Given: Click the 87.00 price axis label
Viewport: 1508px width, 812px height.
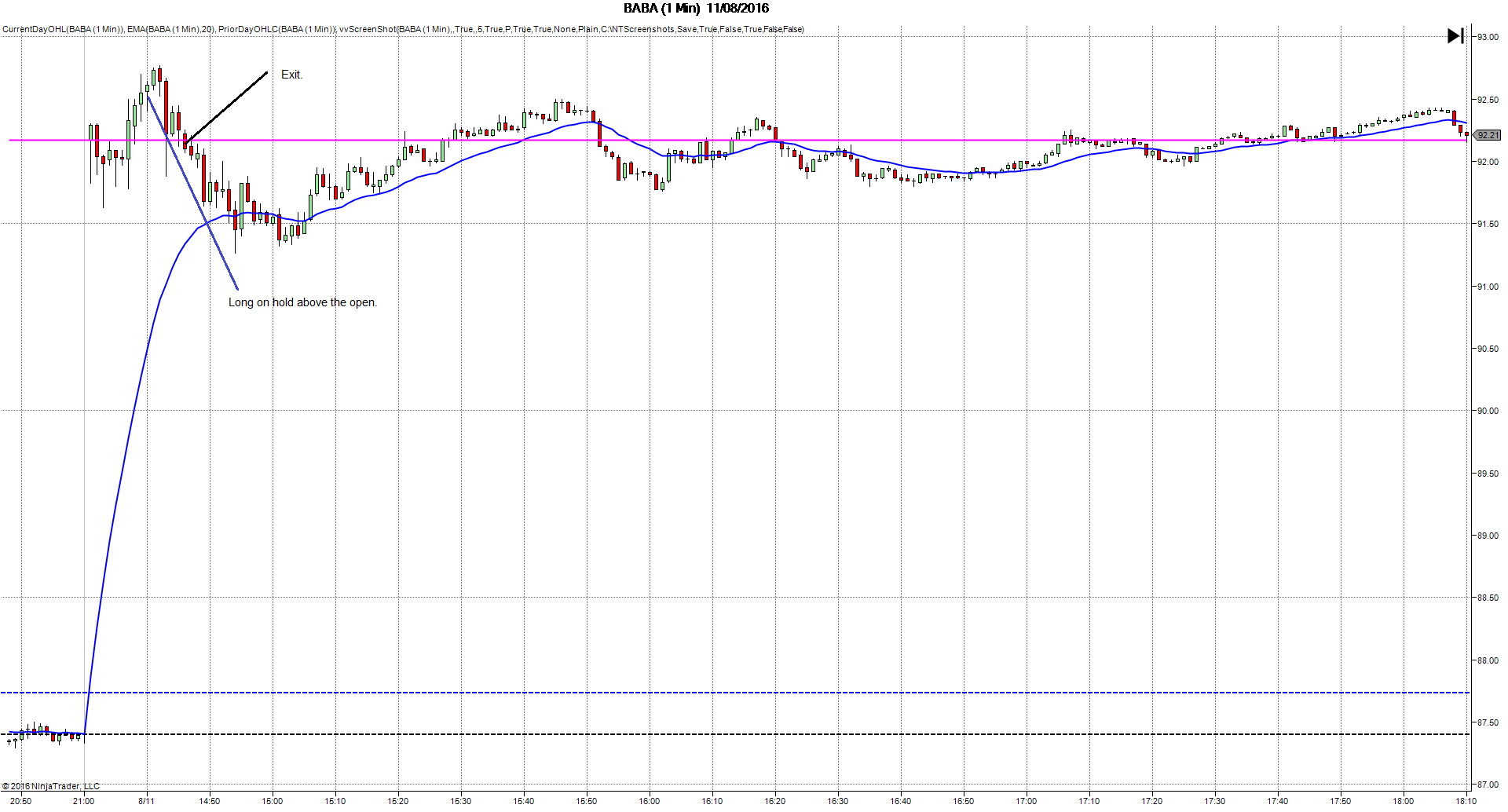Looking at the screenshot, I should 1488,785.
